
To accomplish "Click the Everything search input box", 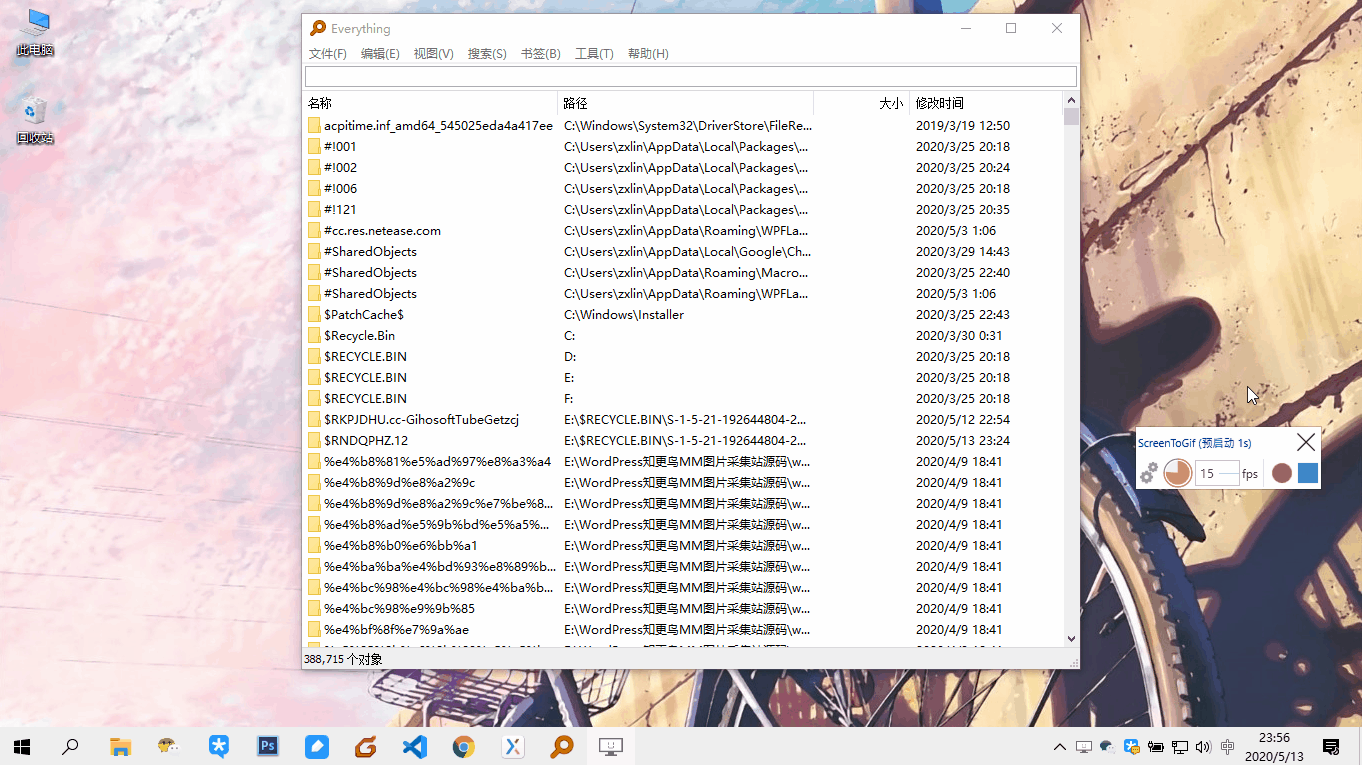I will (x=690, y=77).
